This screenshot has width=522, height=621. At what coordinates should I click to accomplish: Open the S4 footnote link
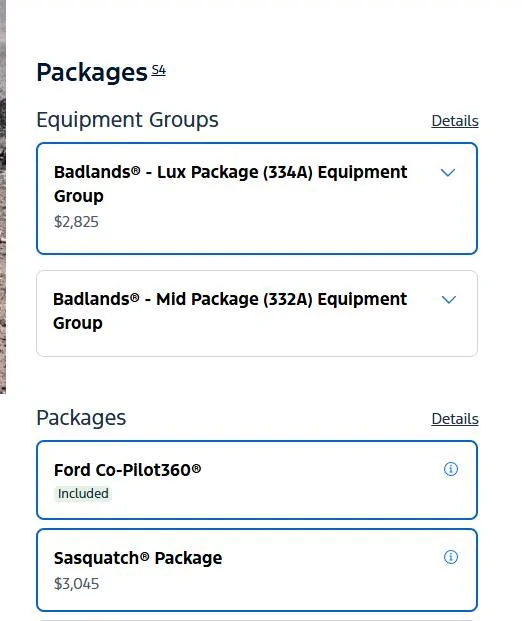coord(158,70)
